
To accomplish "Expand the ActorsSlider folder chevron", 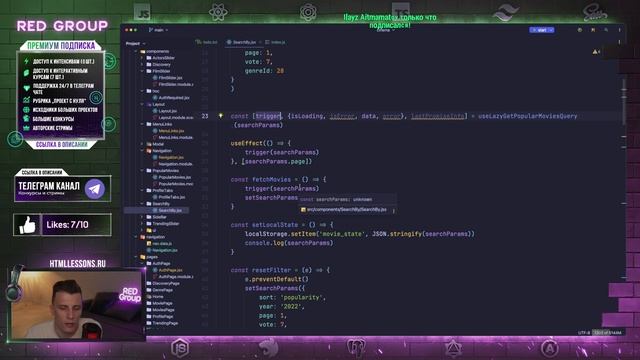I will [x=142, y=58].
